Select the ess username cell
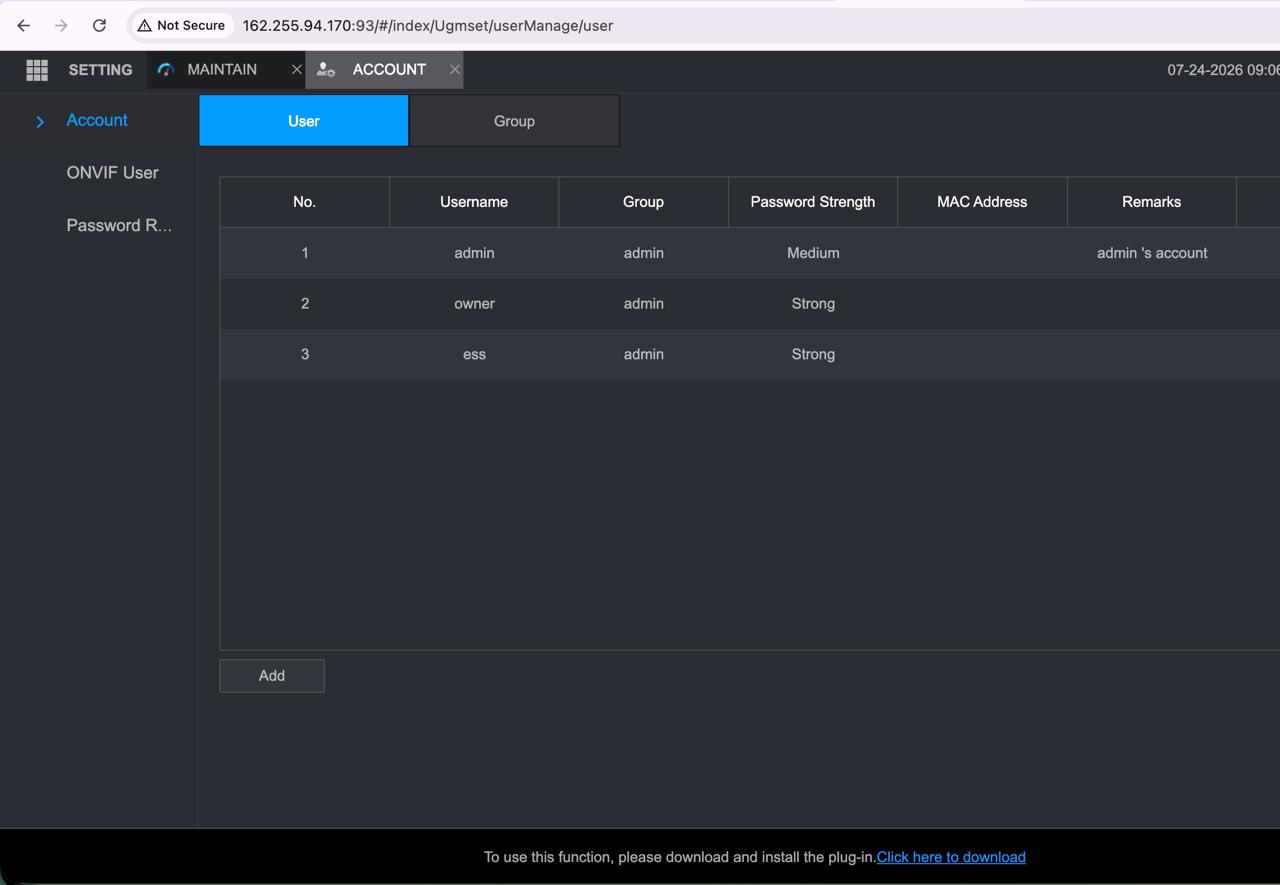The height and width of the screenshot is (885, 1280). tap(474, 354)
